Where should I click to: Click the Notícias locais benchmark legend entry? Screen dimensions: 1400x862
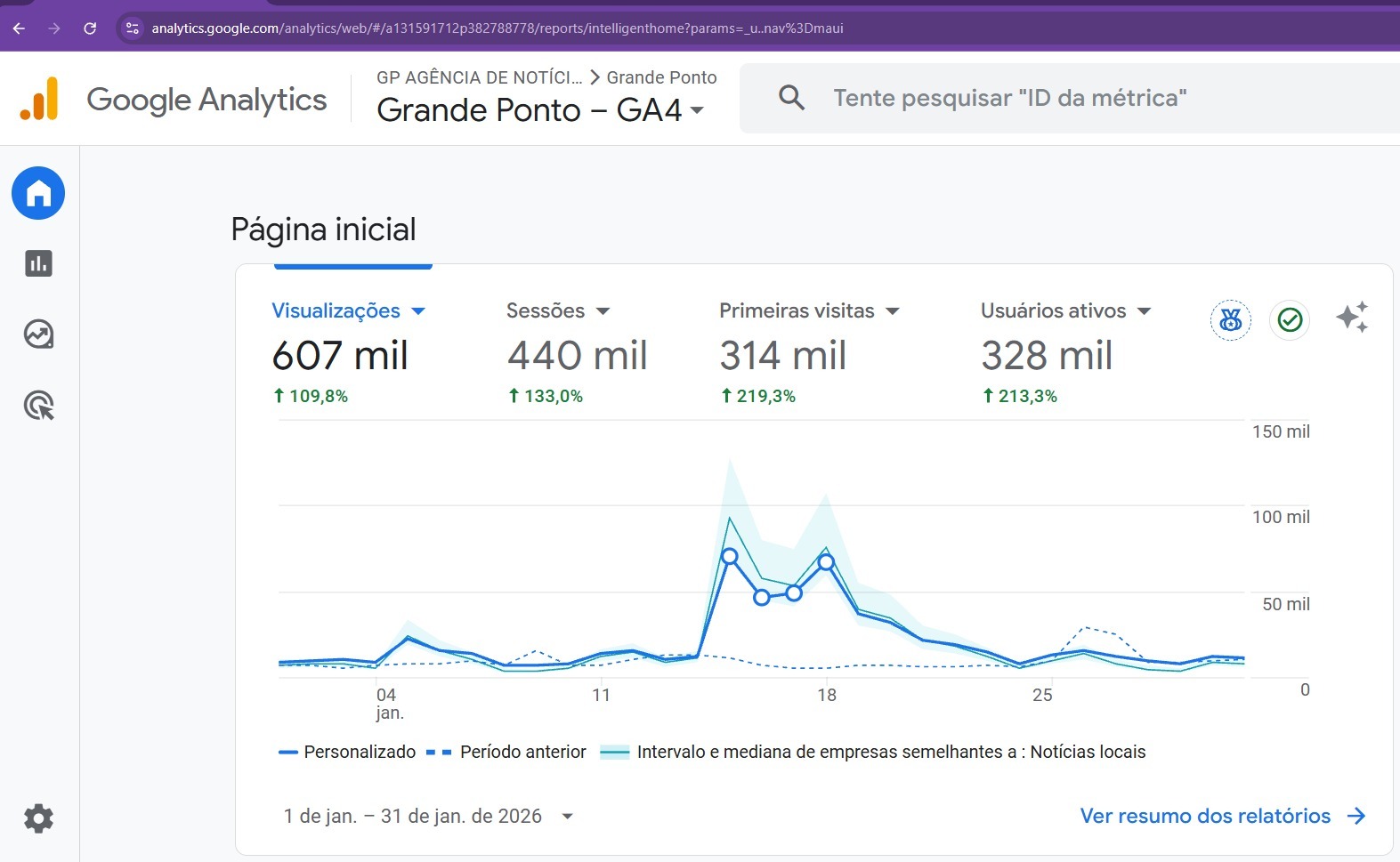coord(873,752)
